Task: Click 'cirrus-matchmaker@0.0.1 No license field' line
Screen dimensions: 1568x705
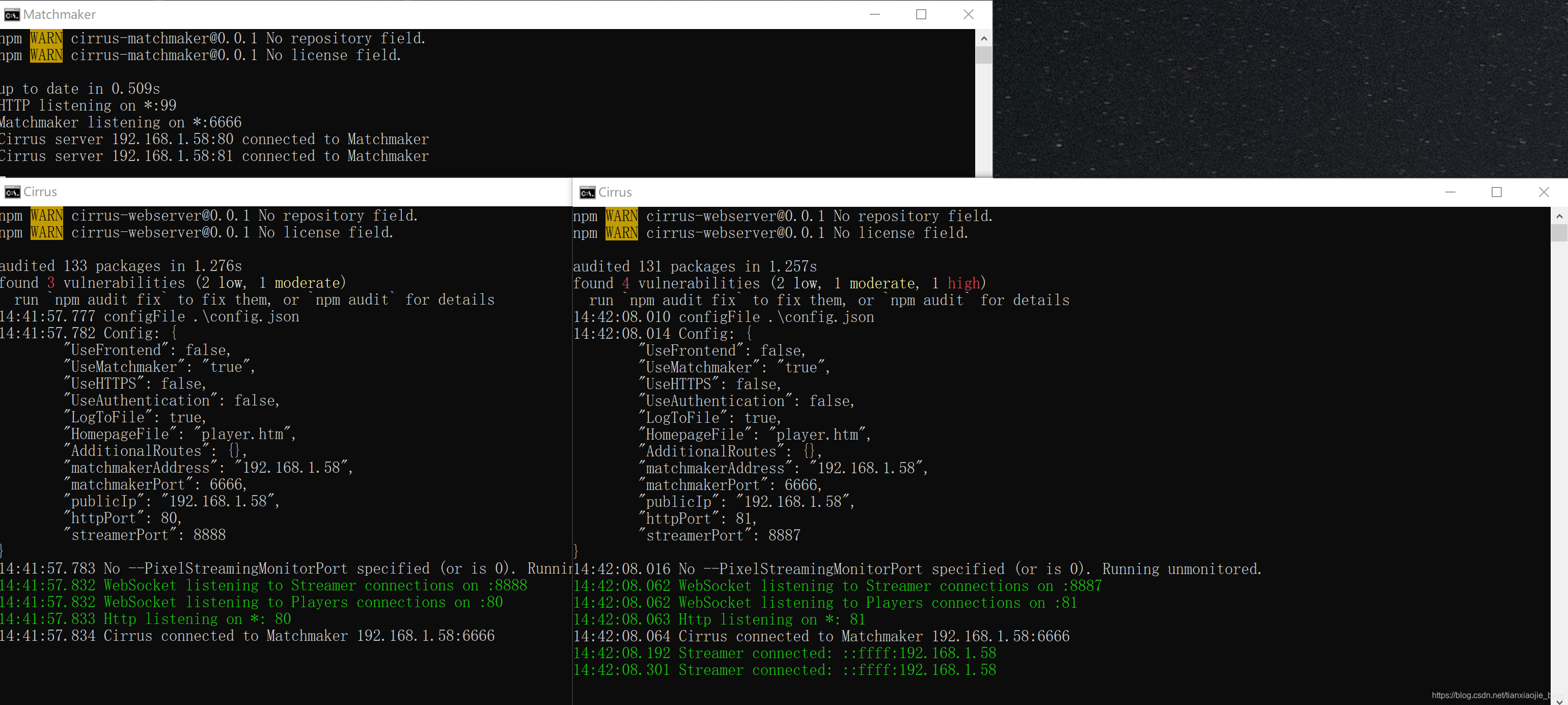Action: point(236,56)
